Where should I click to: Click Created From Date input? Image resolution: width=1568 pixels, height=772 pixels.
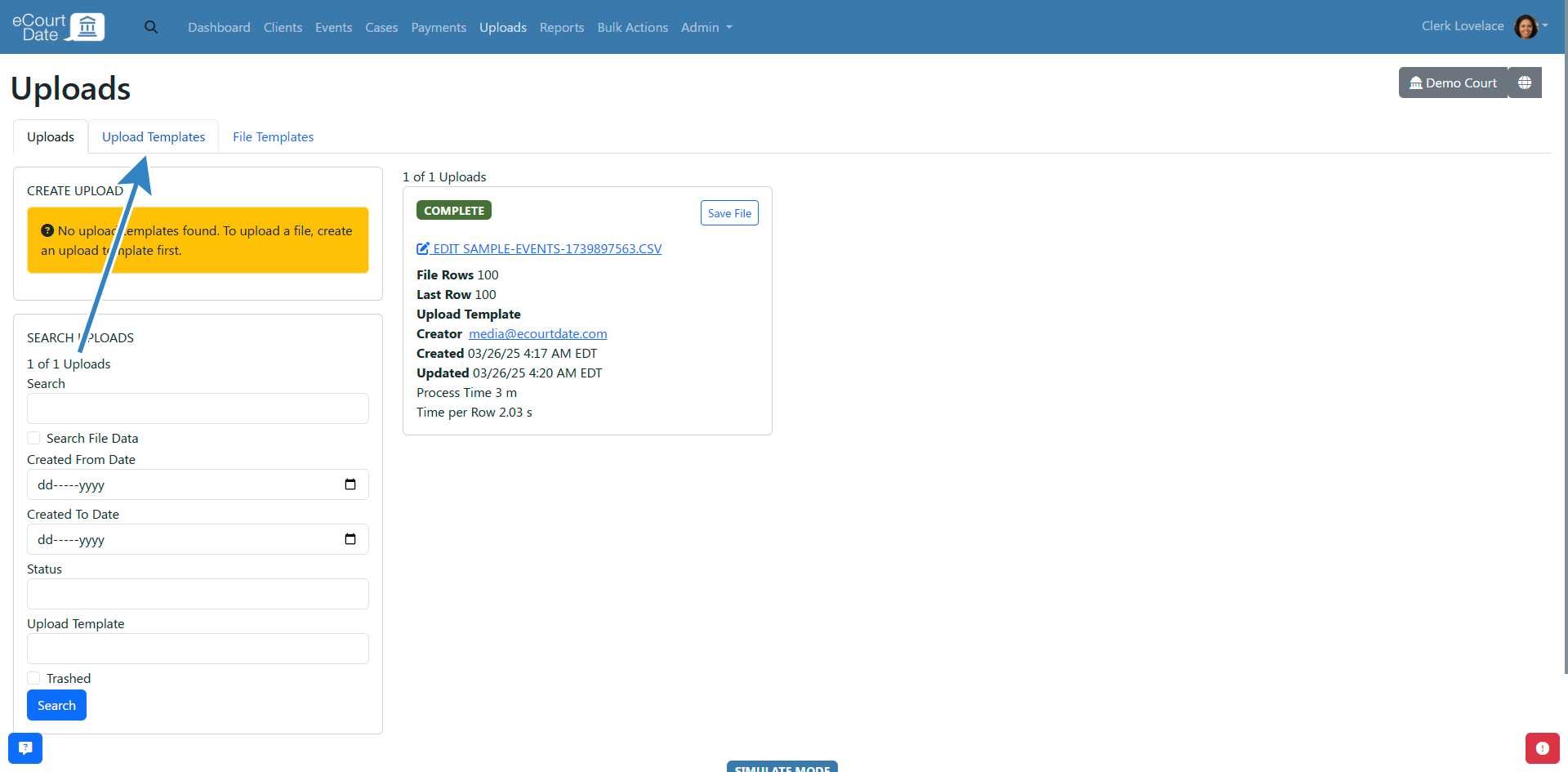coord(198,484)
